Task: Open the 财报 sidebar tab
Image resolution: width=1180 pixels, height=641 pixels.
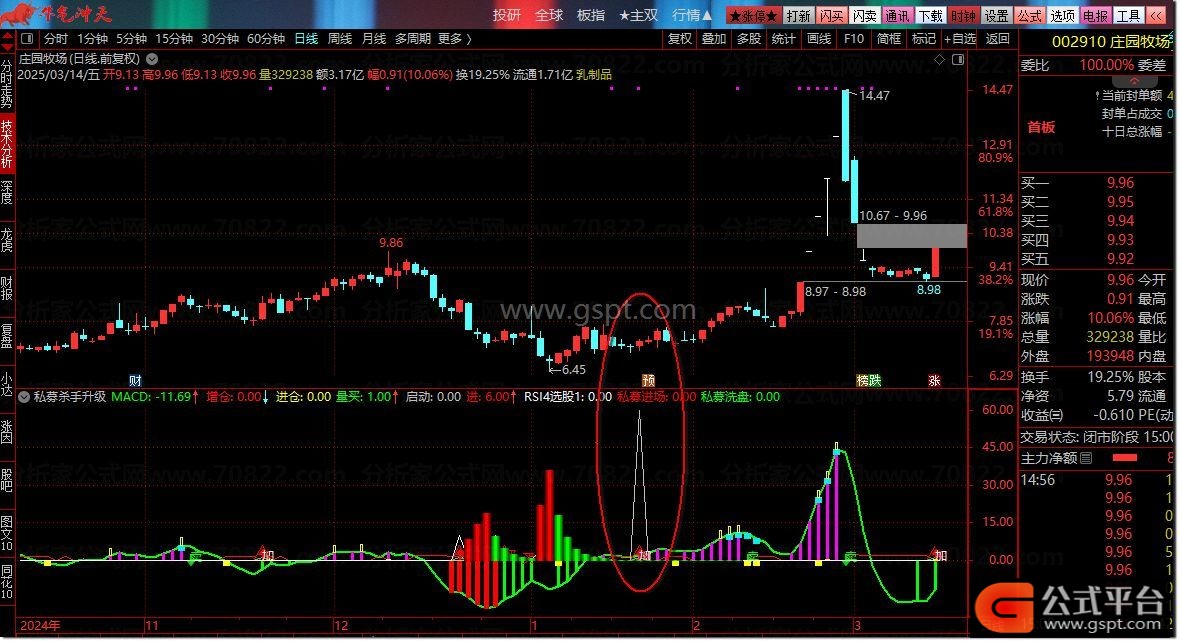Action: (x=7, y=287)
